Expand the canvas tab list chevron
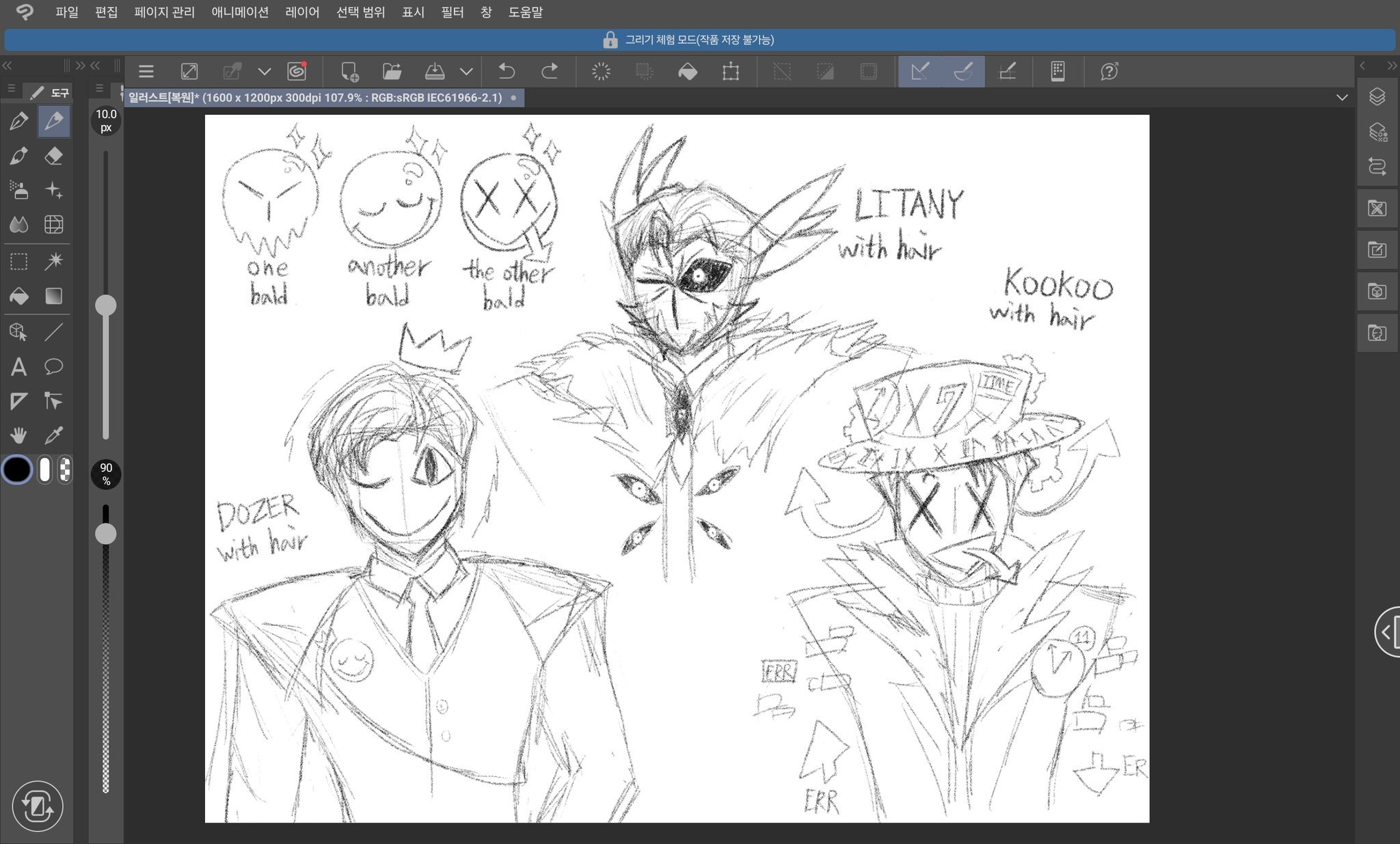This screenshot has width=1400, height=844. pyautogui.click(x=1342, y=98)
